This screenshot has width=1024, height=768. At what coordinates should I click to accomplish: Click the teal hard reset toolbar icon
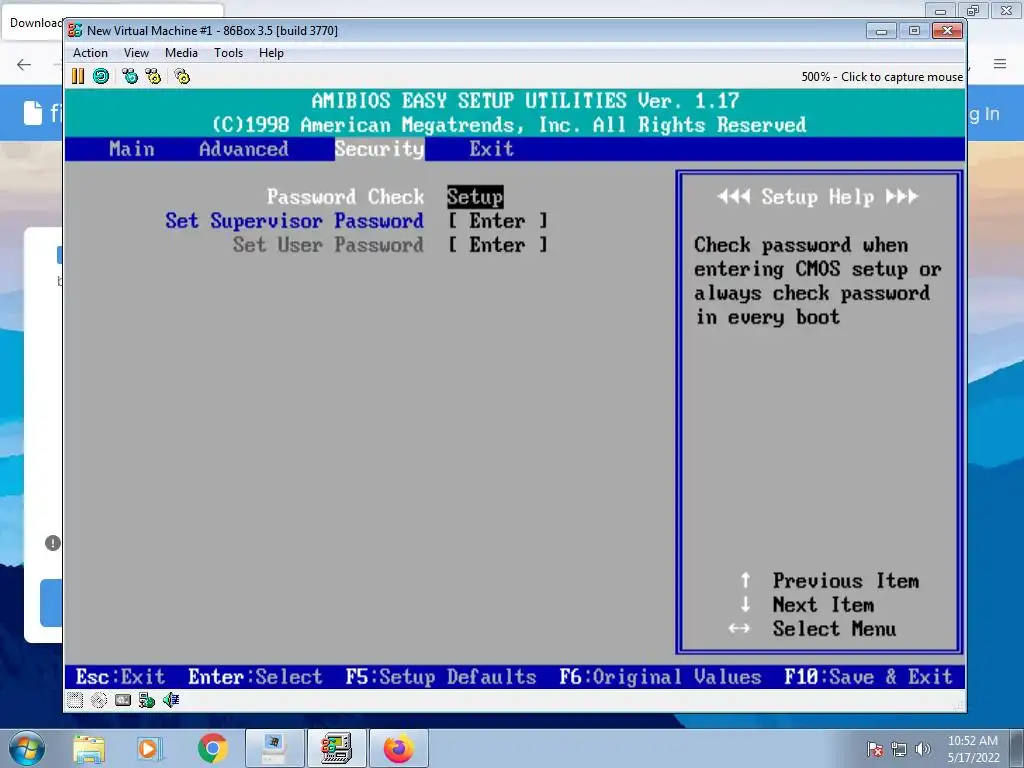pyautogui.click(x=101, y=76)
